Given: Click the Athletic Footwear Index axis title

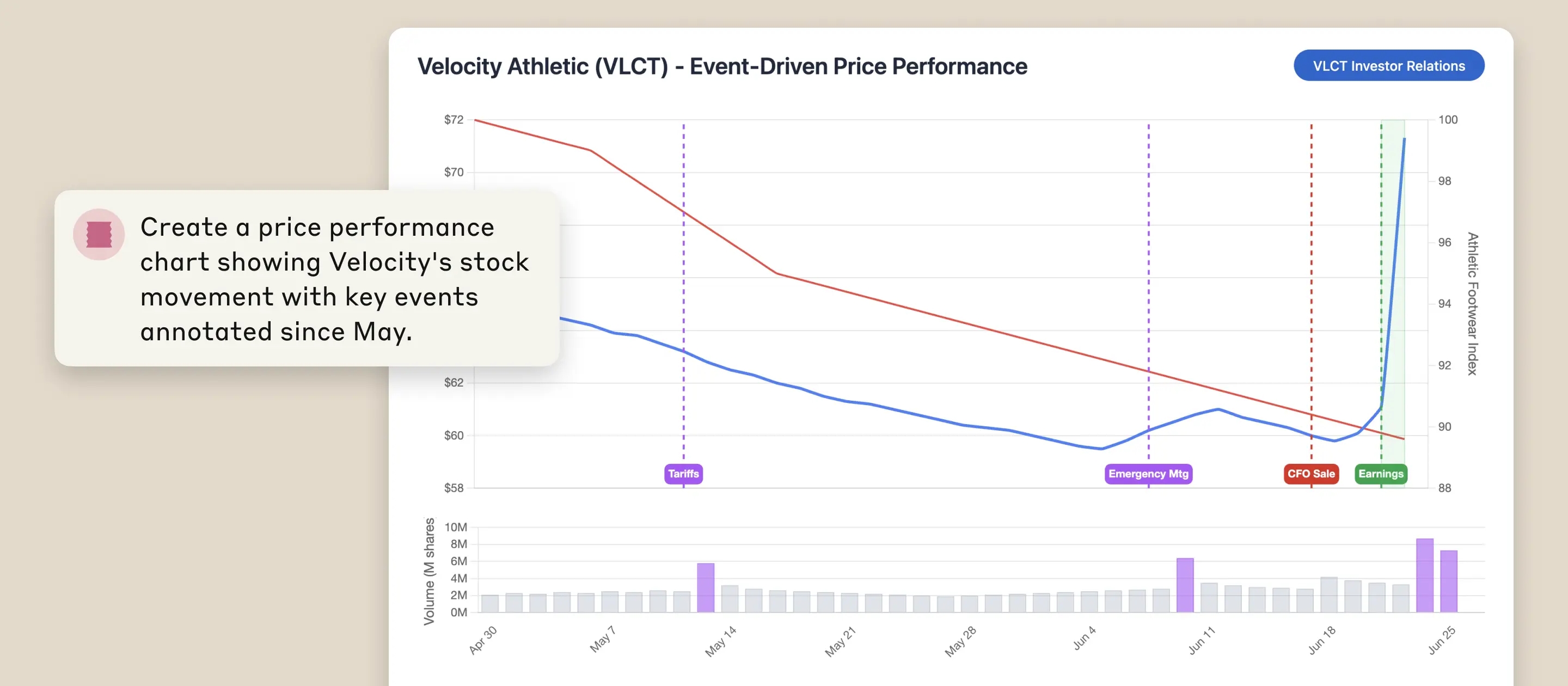Looking at the screenshot, I should point(1472,303).
